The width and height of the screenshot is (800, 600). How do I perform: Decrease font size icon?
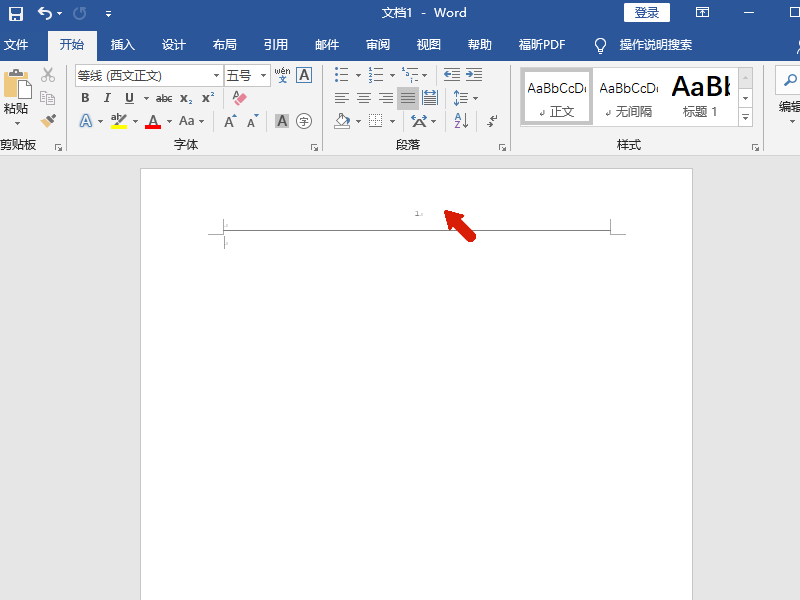[253, 121]
